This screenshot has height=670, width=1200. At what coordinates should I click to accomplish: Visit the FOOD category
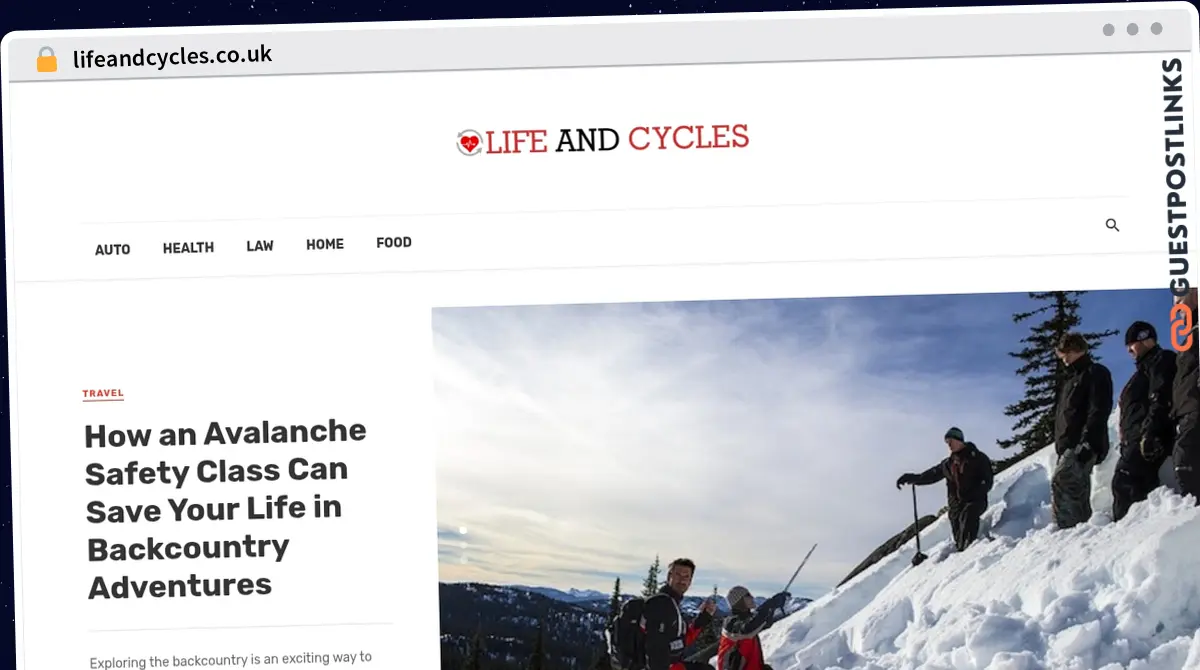(394, 242)
